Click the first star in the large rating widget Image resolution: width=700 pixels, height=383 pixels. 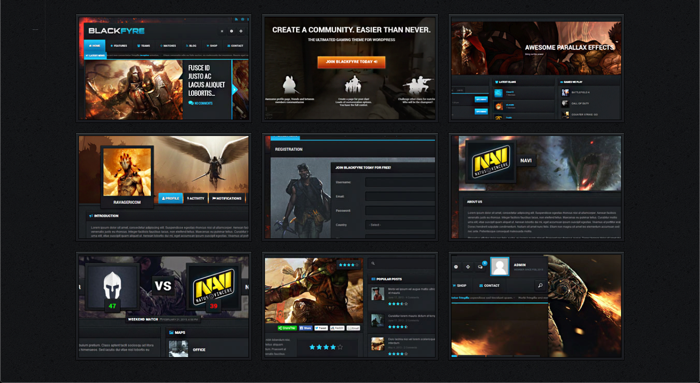(312, 347)
